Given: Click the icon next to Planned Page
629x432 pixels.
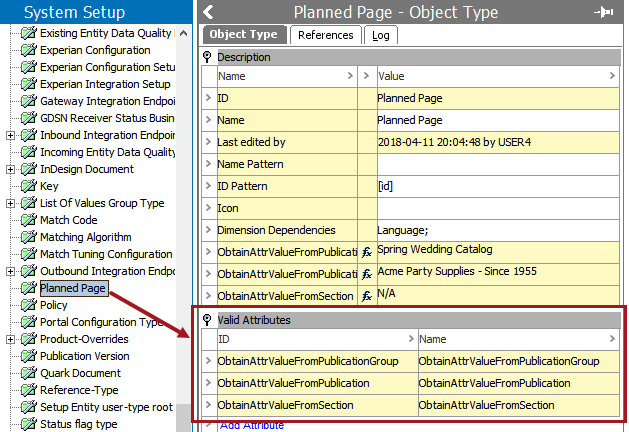Looking at the screenshot, I should coord(29,288).
